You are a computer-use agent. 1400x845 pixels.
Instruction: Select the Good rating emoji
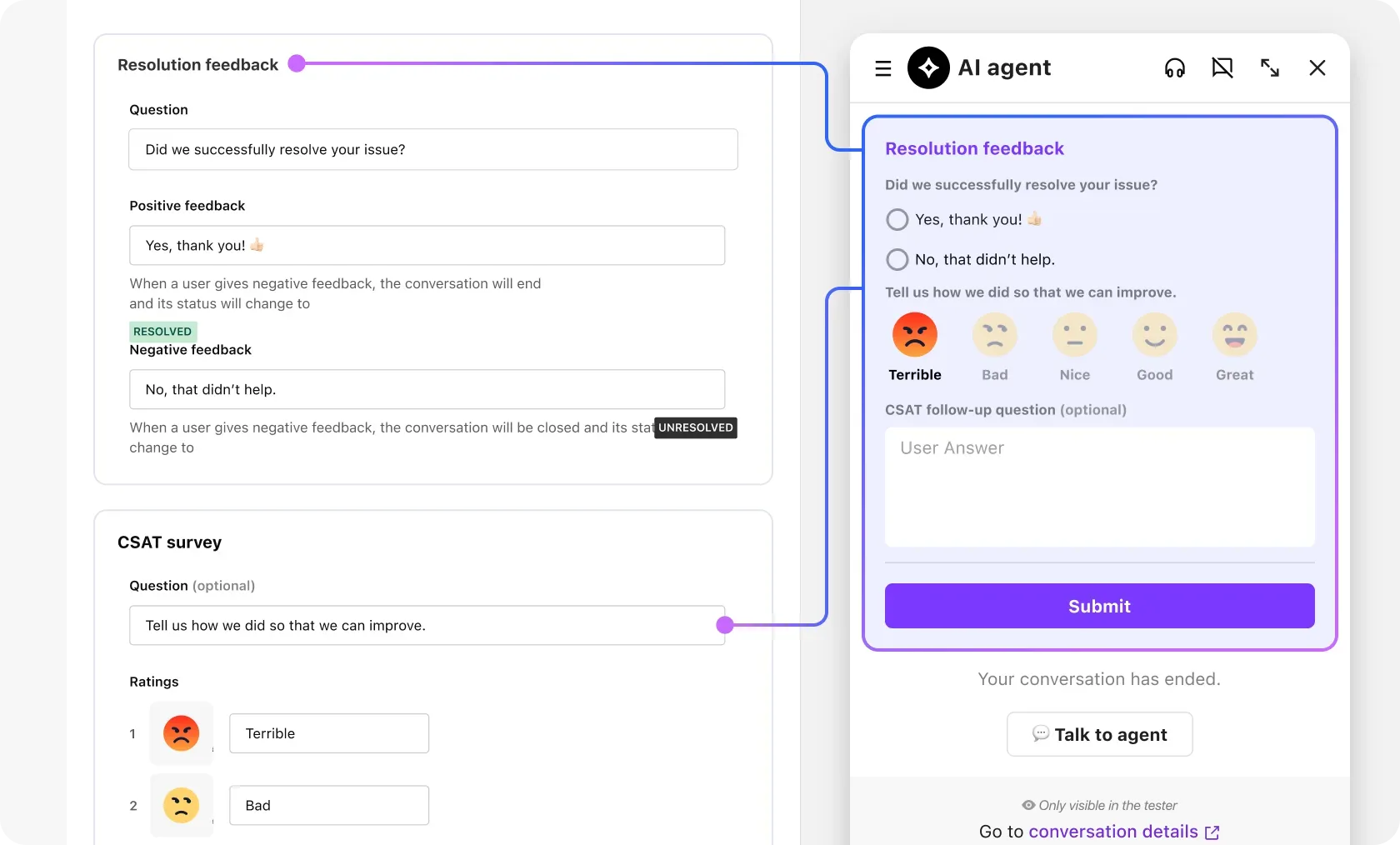tap(1154, 337)
